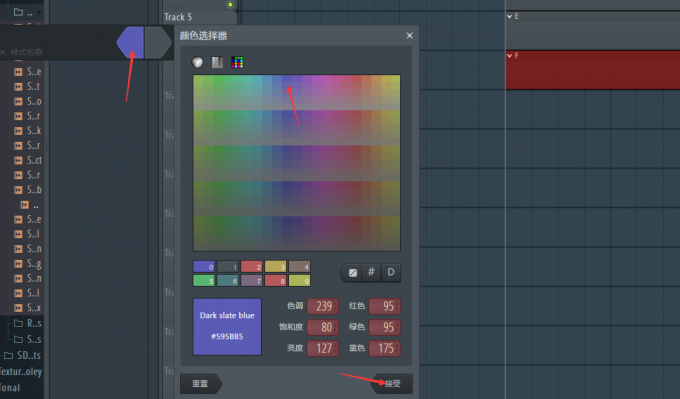The width and height of the screenshot is (680, 399).
Task: Collapse the E marker chevron in playlist
Action: coord(510,16)
